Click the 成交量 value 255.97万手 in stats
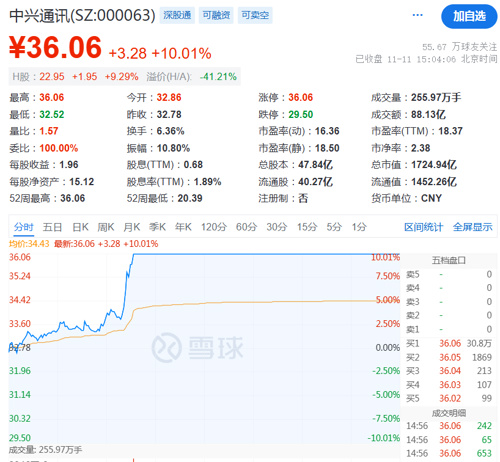500x462 pixels. tap(436, 98)
